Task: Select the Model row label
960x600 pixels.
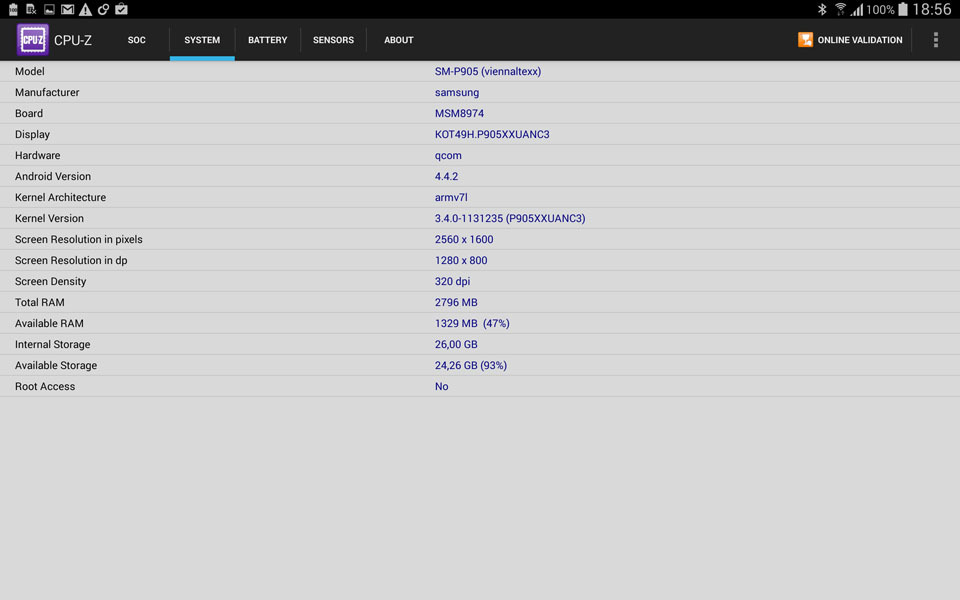Action: pyautogui.click(x=29, y=72)
